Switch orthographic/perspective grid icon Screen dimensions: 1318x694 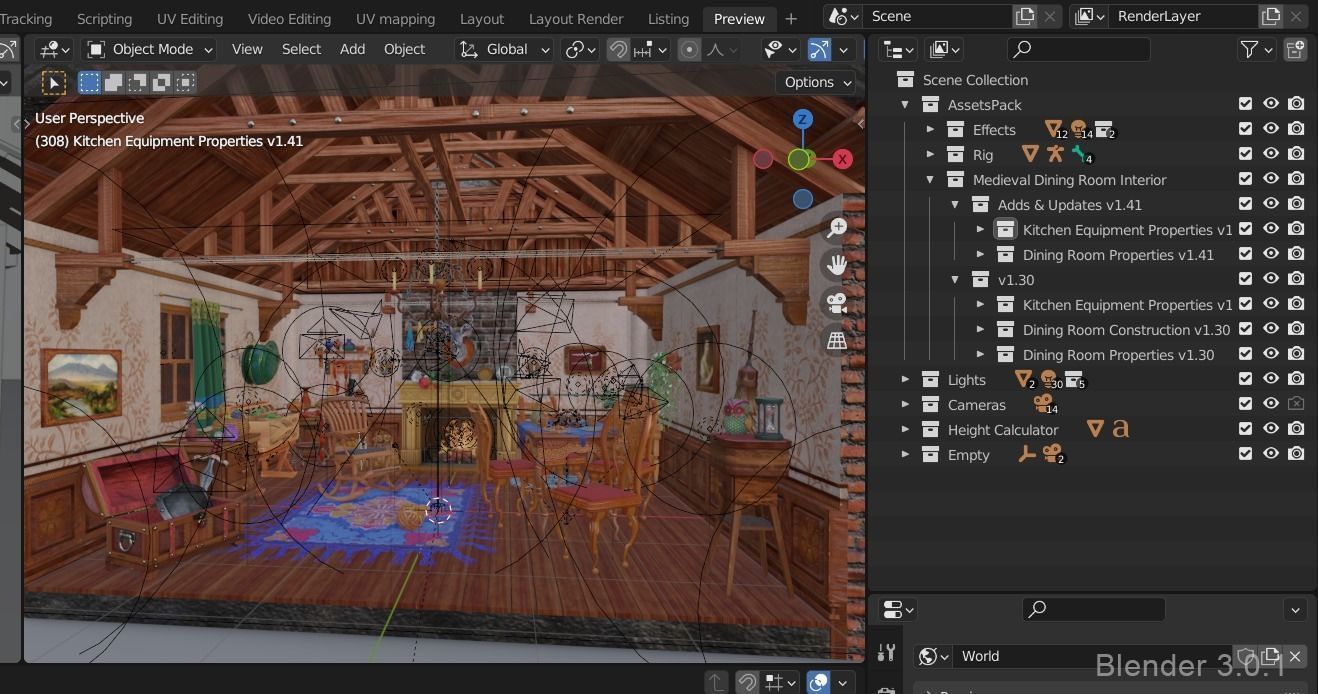836,340
